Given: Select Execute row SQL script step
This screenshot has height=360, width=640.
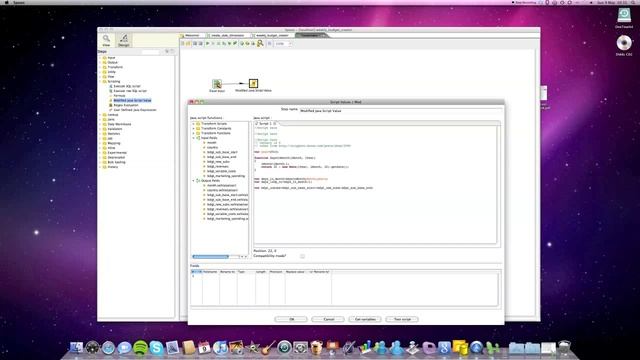Looking at the screenshot, I should [x=130, y=91].
